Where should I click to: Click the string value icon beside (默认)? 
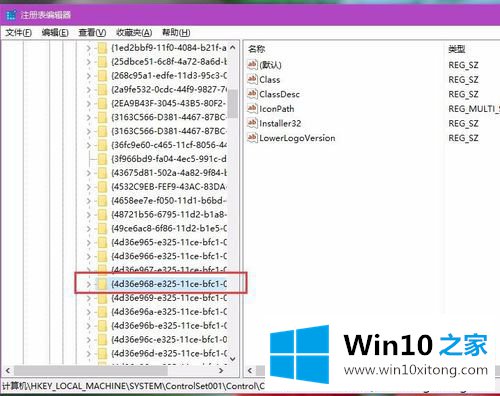pos(252,64)
